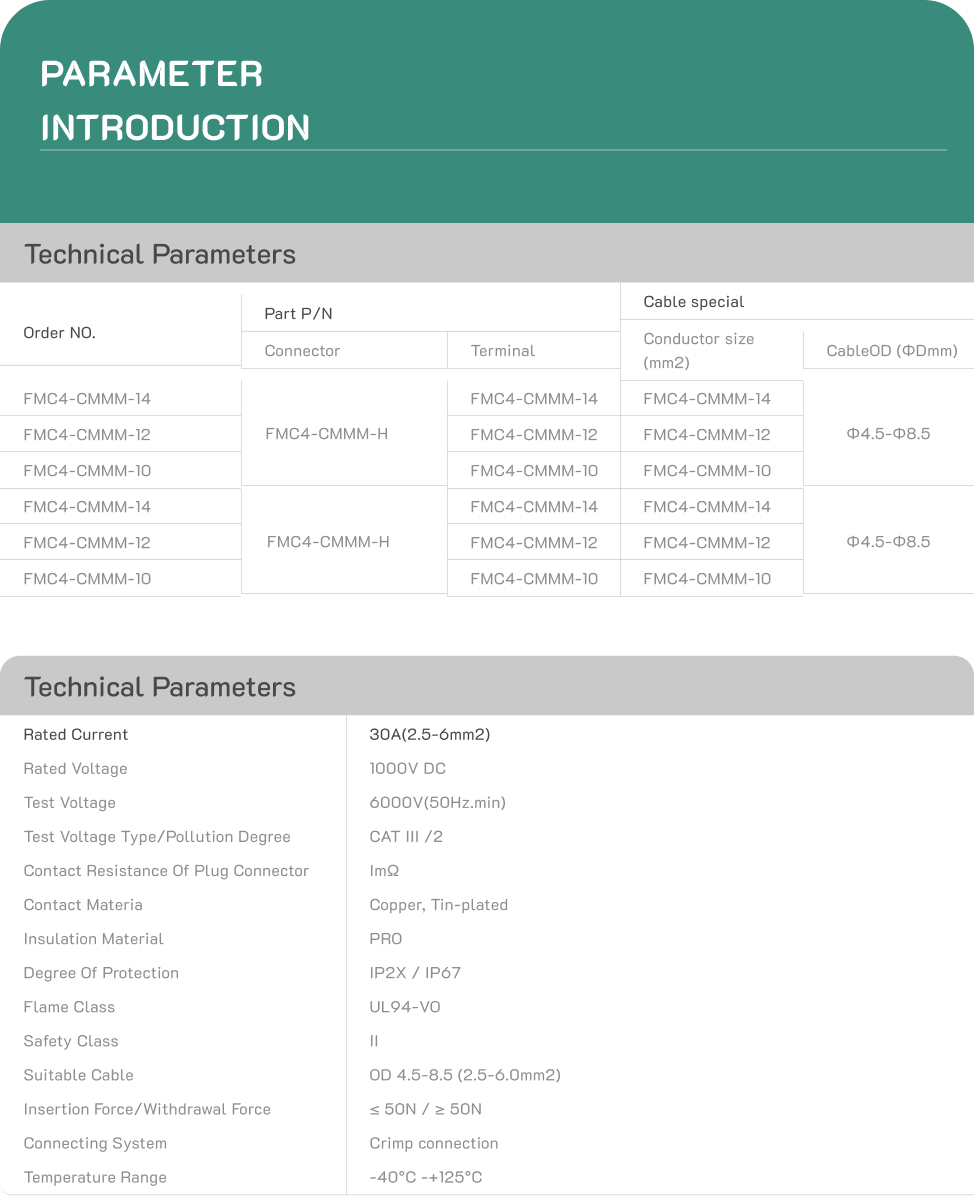Select the 'CAT III /2' value
The width and height of the screenshot is (974, 1196).
pyautogui.click(x=406, y=837)
